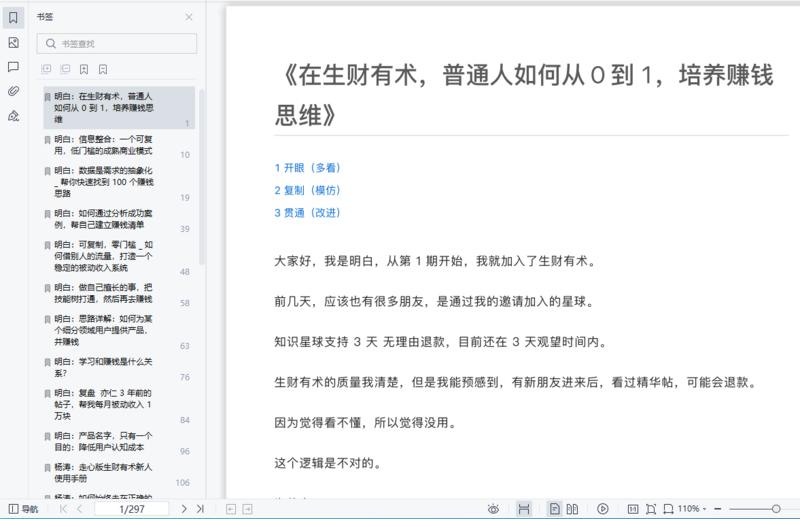
Task: Open the Attachments paperclip sidebar icon
Action: [x=13, y=91]
